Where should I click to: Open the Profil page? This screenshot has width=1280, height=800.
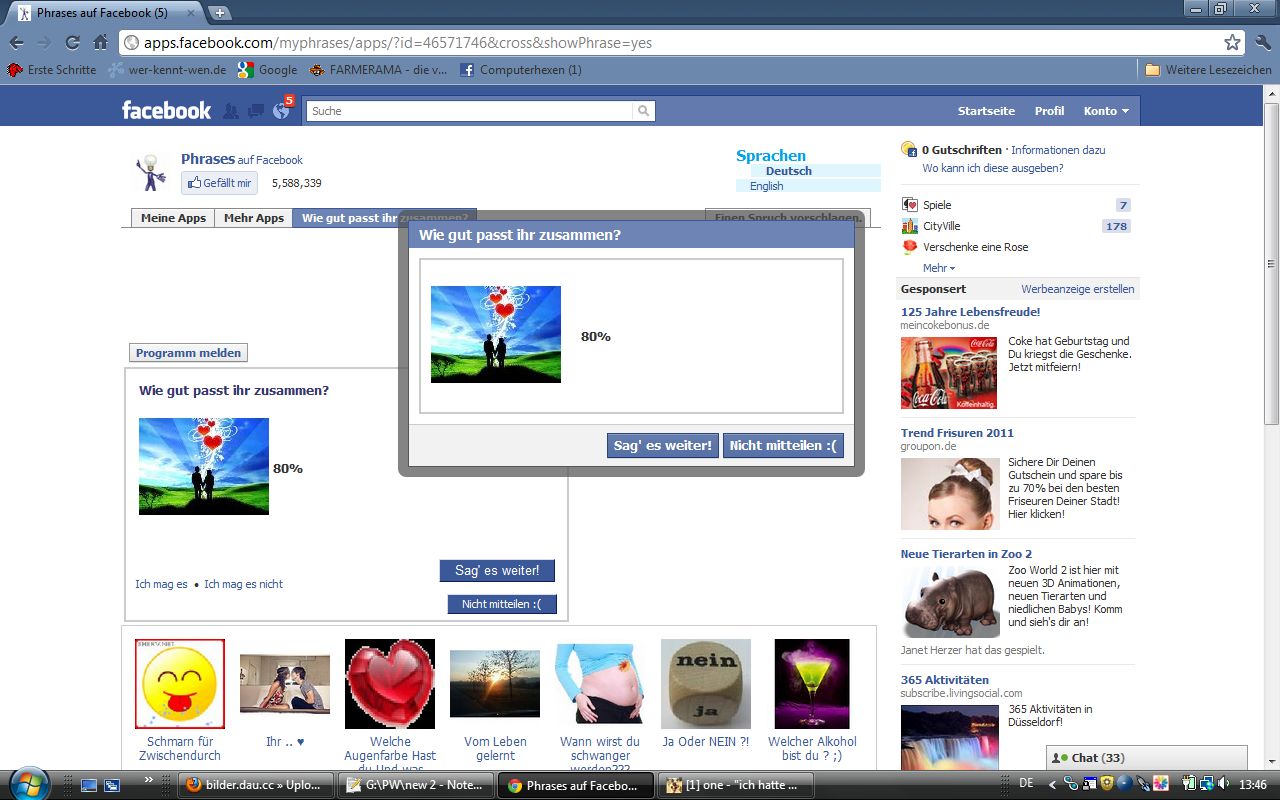click(1049, 111)
